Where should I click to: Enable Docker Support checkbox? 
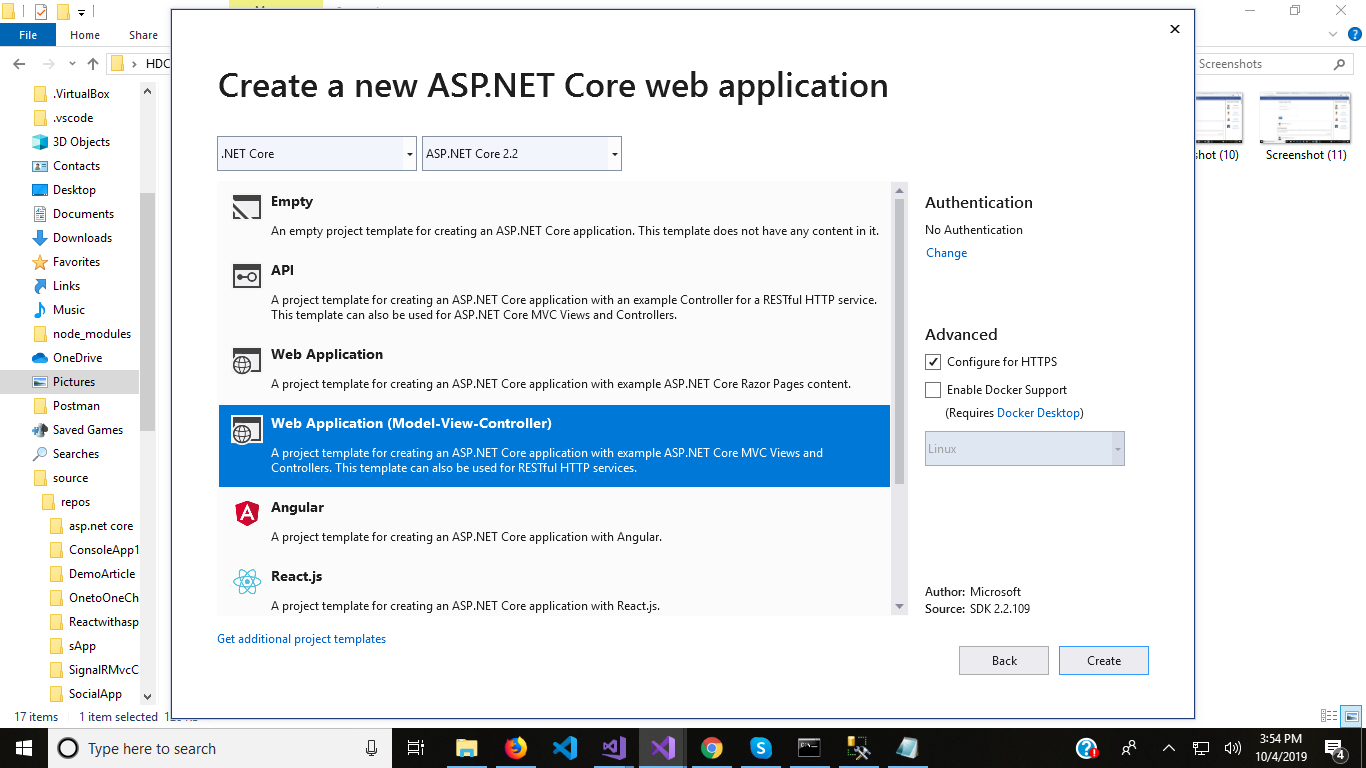933,390
